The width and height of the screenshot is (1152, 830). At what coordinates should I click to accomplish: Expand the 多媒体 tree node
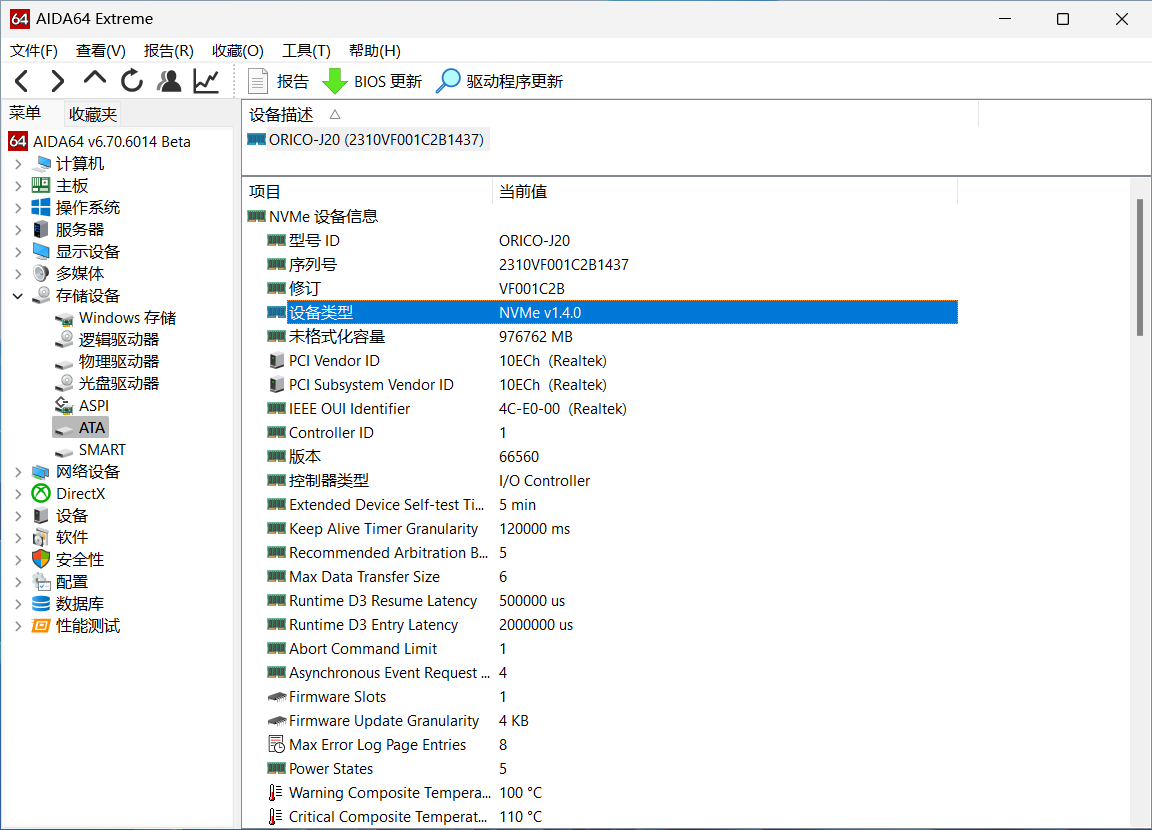18,274
